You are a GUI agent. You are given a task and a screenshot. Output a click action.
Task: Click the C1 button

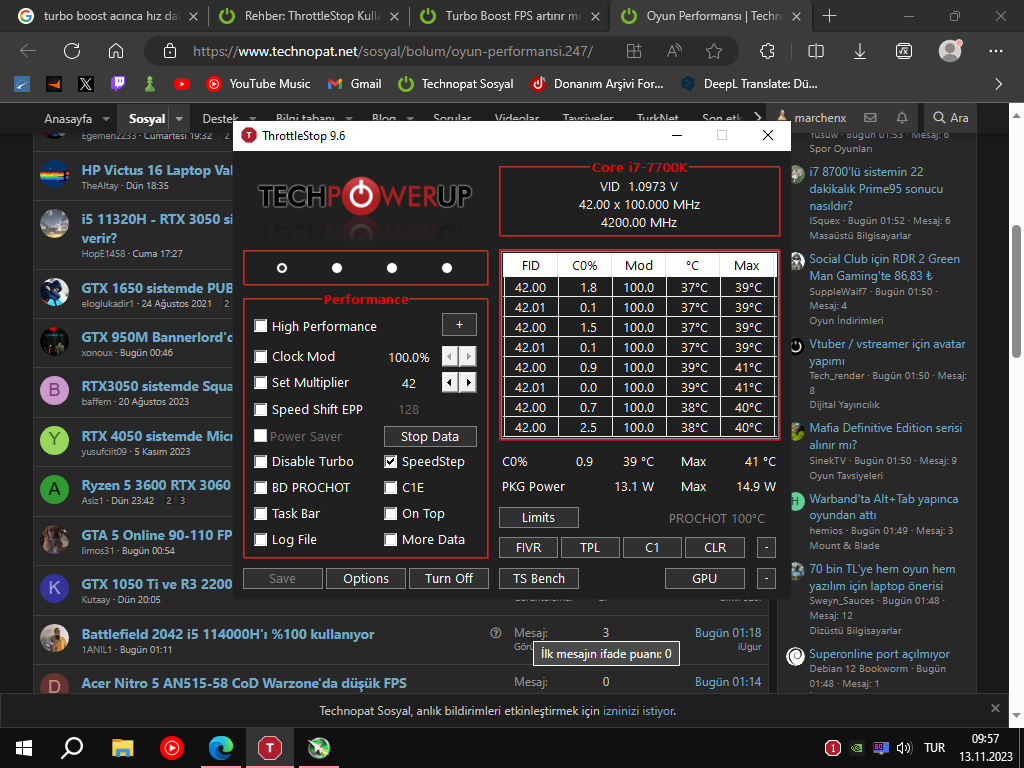click(x=652, y=547)
